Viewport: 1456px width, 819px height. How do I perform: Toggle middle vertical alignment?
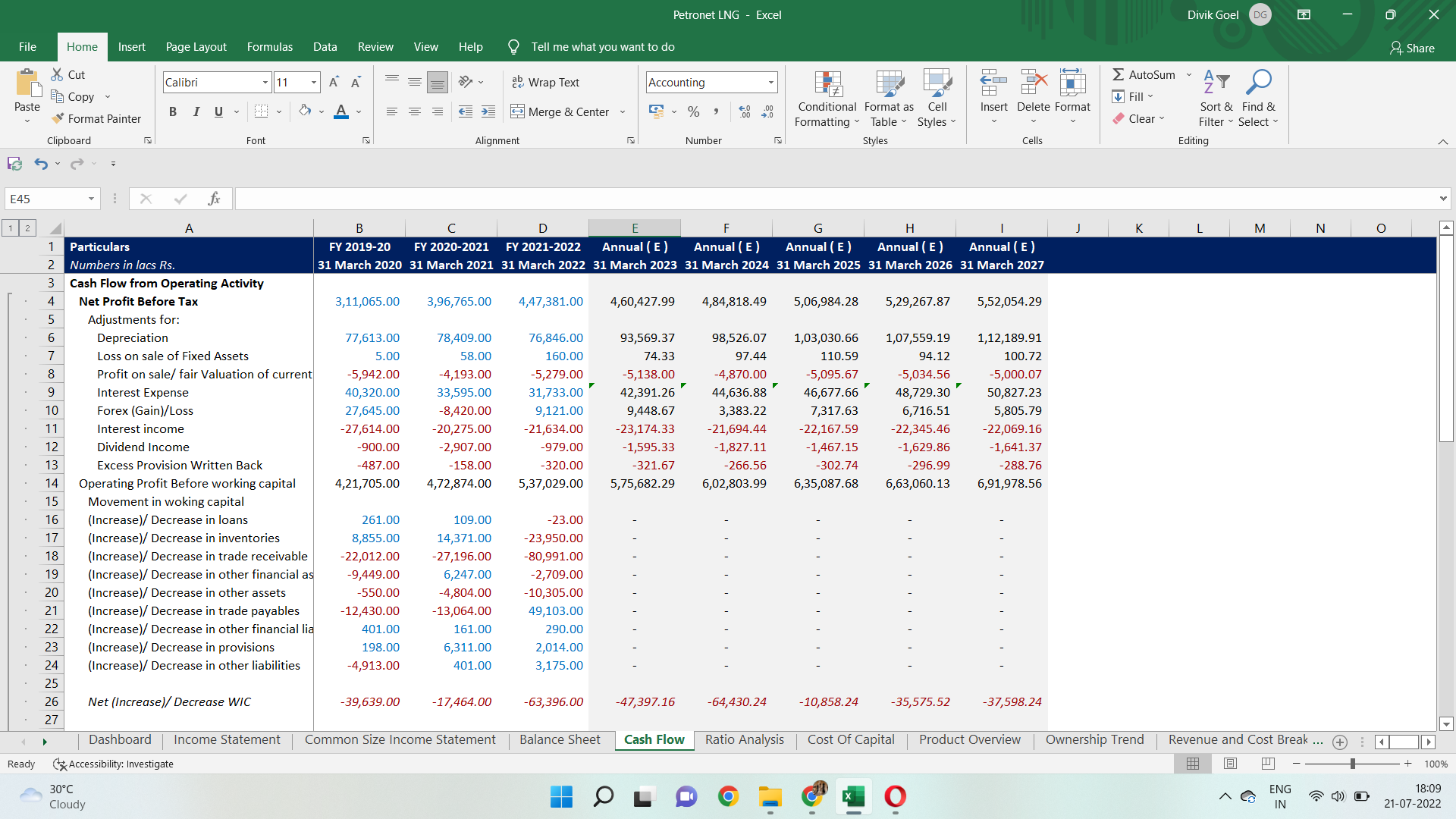[415, 82]
